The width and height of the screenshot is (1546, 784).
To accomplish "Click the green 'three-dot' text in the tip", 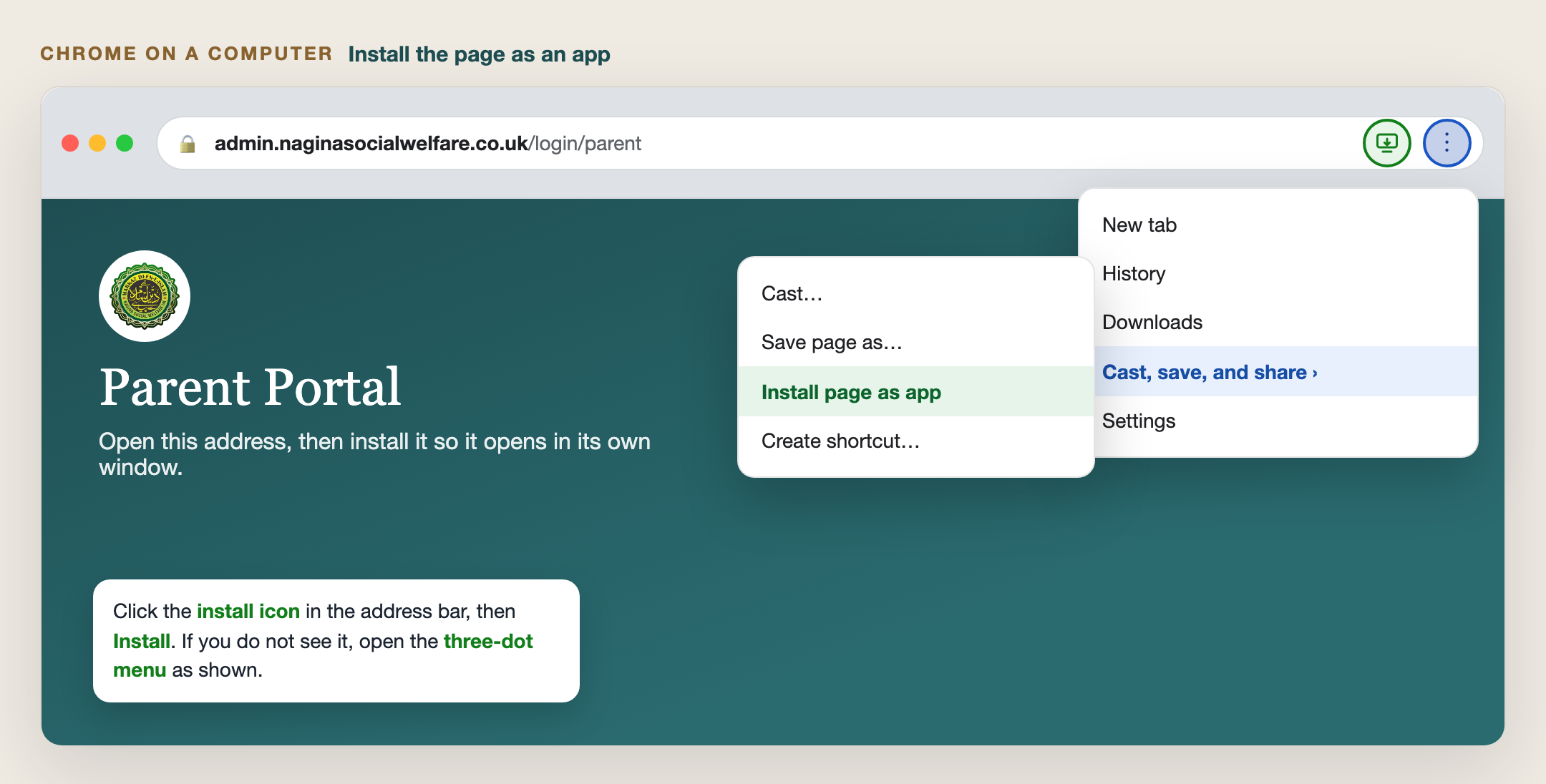I will [x=488, y=641].
